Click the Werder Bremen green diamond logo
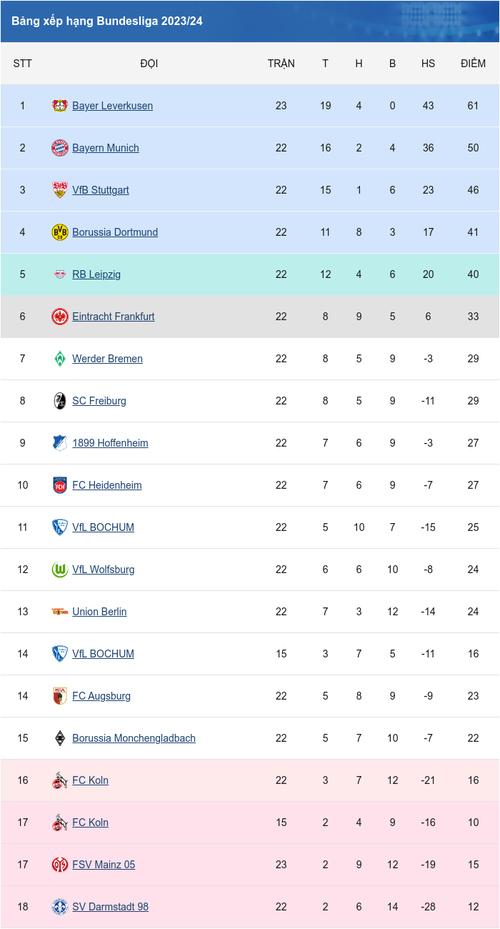 pos(60,358)
